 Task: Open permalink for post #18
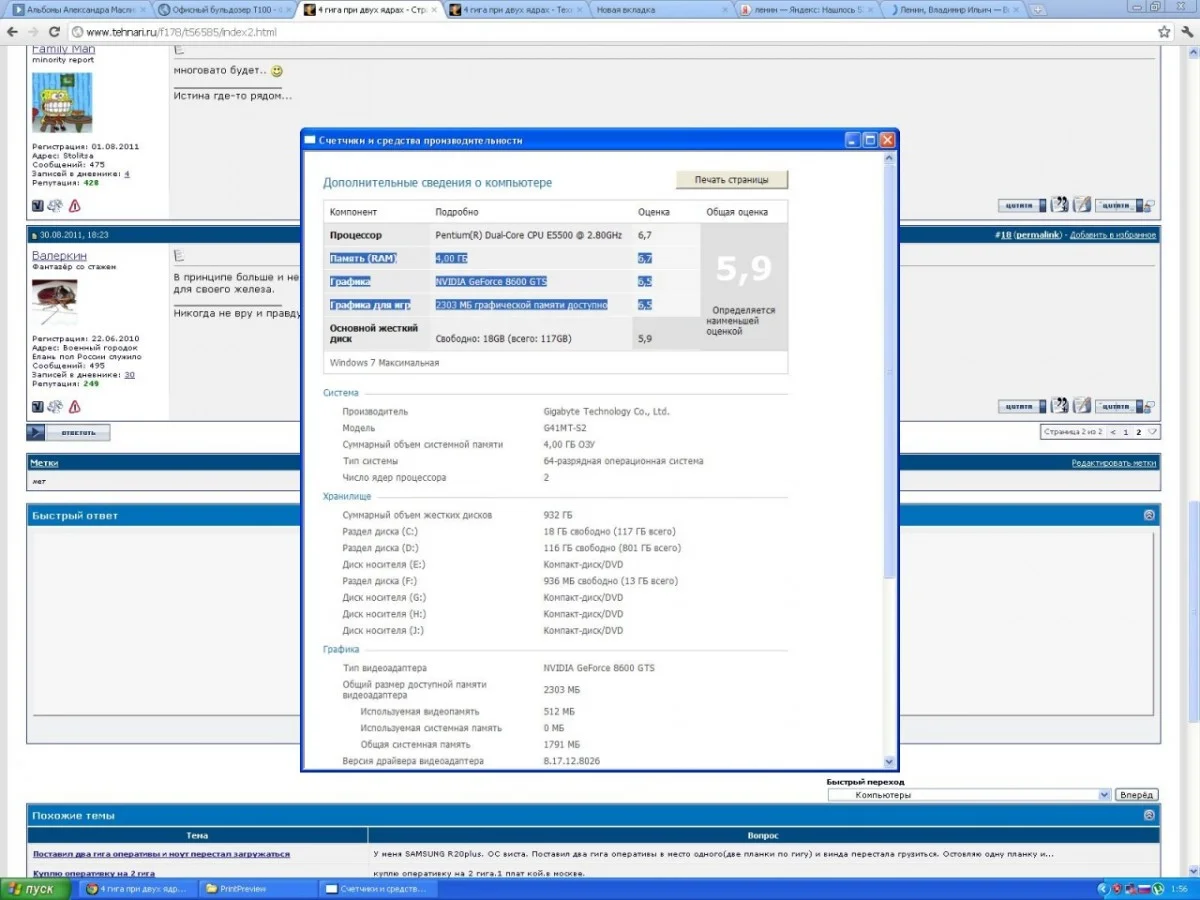tap(1037, 235)
